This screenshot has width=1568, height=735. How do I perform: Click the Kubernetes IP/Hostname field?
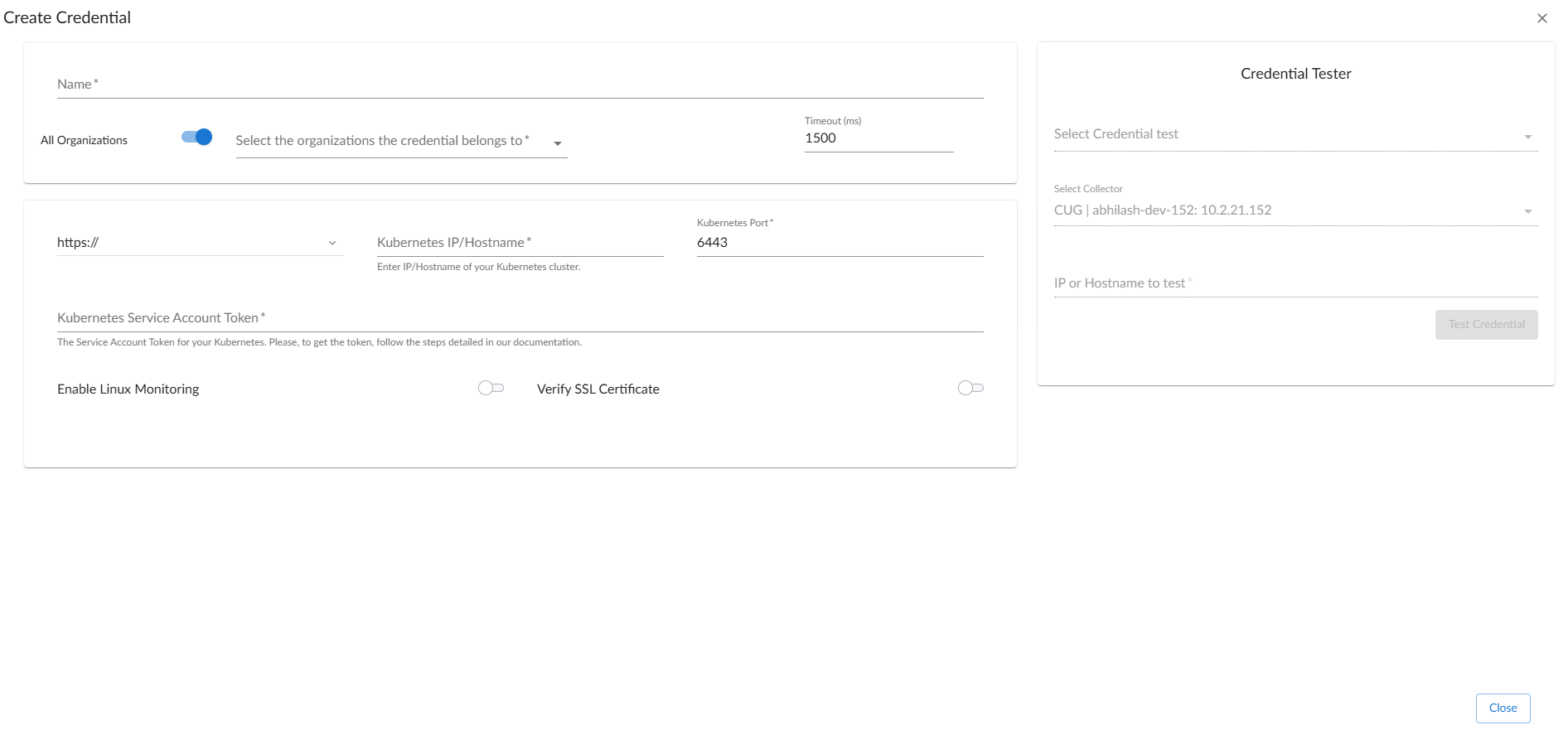pyautogui.click(x=520, y=243)
